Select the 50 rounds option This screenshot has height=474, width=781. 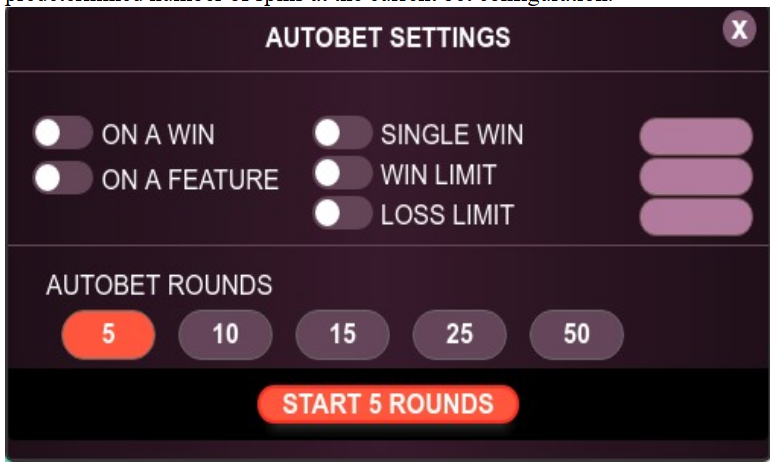pos(576,334)
